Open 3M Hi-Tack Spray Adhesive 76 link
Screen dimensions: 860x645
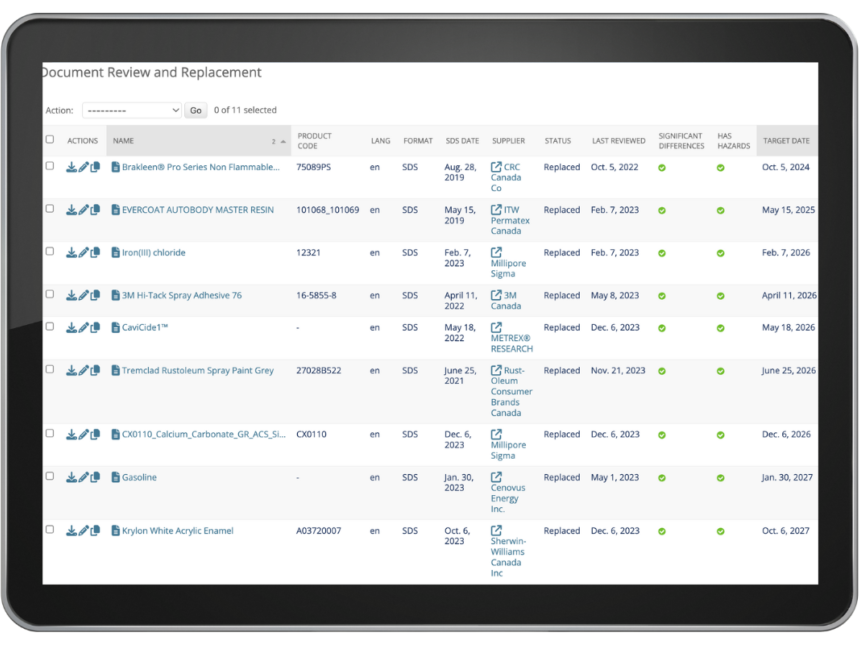[182, 296]
